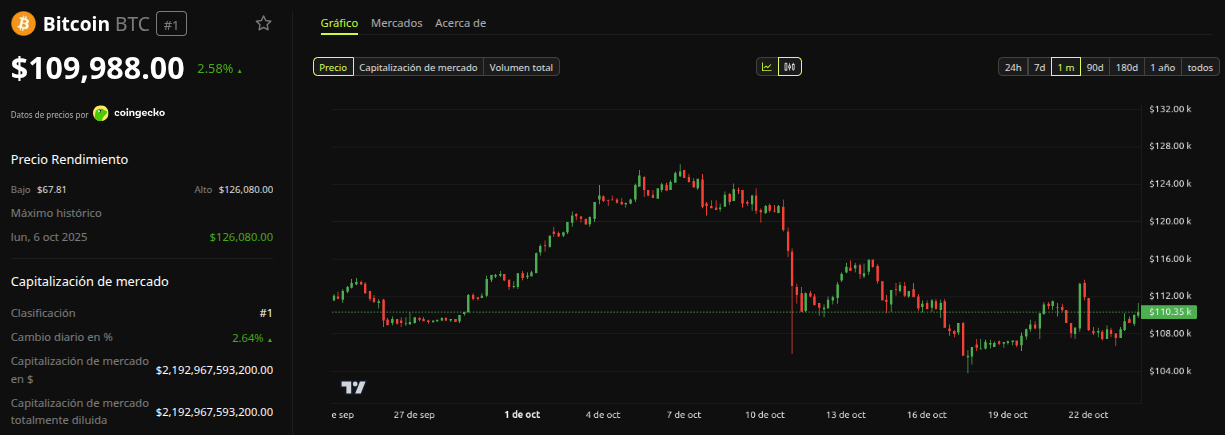1225x435 pixels.
Task: Set chart range to 7d
Action: click(1039, 67)
